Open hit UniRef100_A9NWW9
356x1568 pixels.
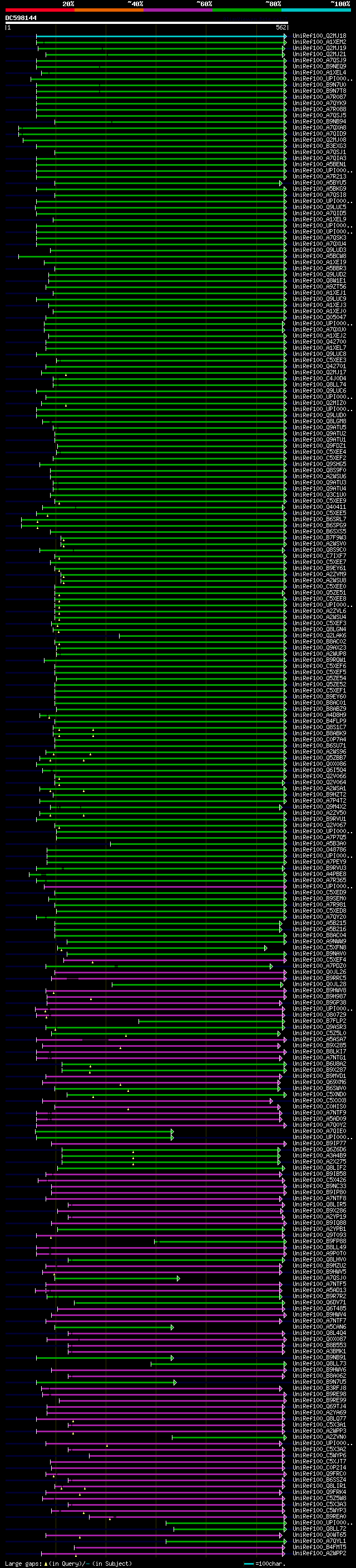pos(319,941)
